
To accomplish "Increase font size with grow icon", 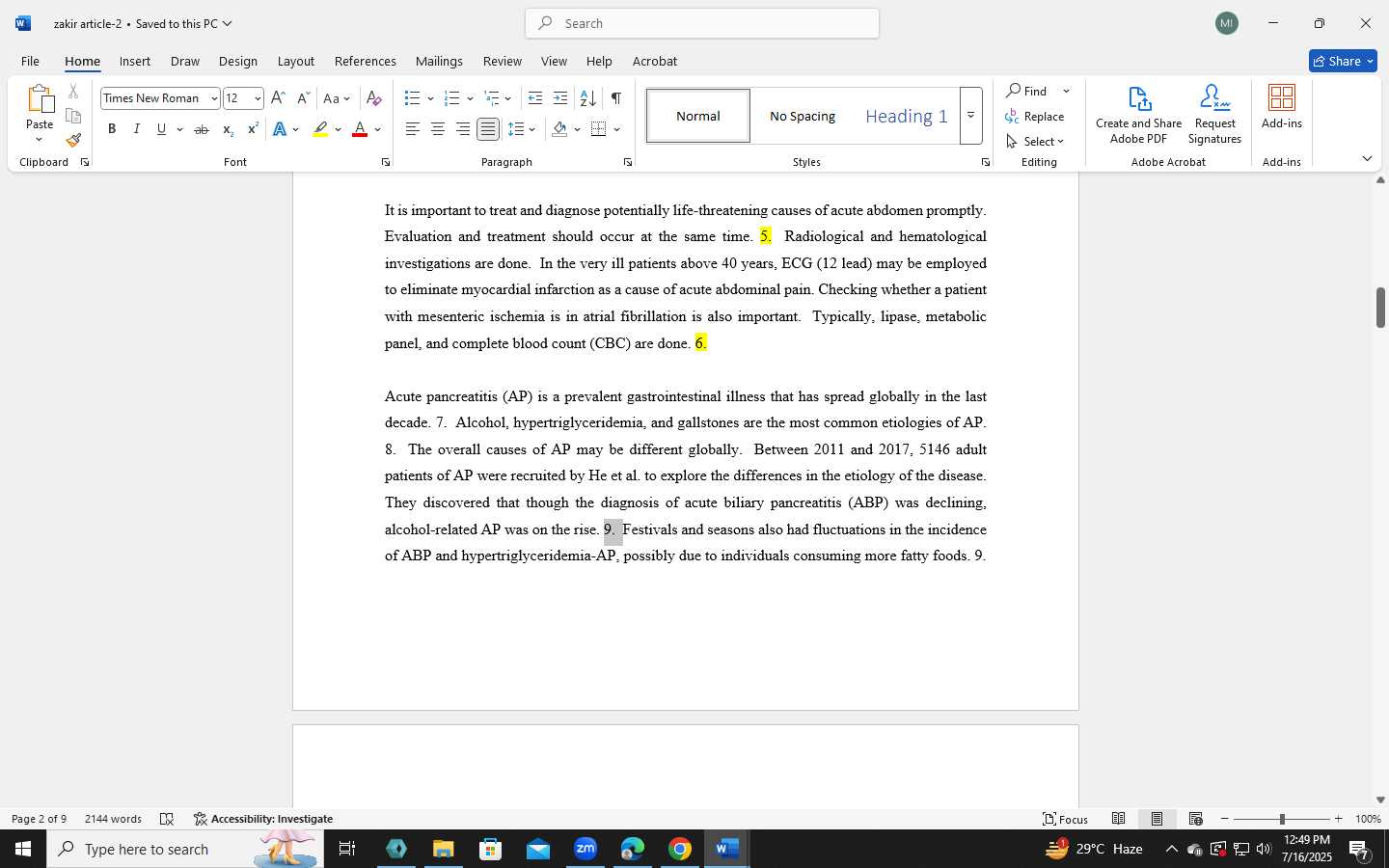I will pyautogui.click(x=278, y=98).
